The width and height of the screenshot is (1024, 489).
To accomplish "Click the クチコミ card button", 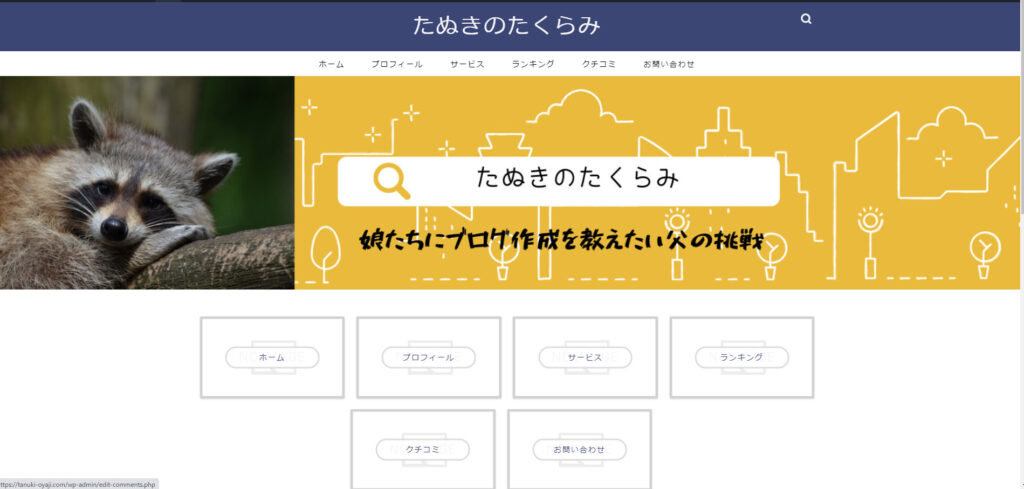I will click(423, 449).
